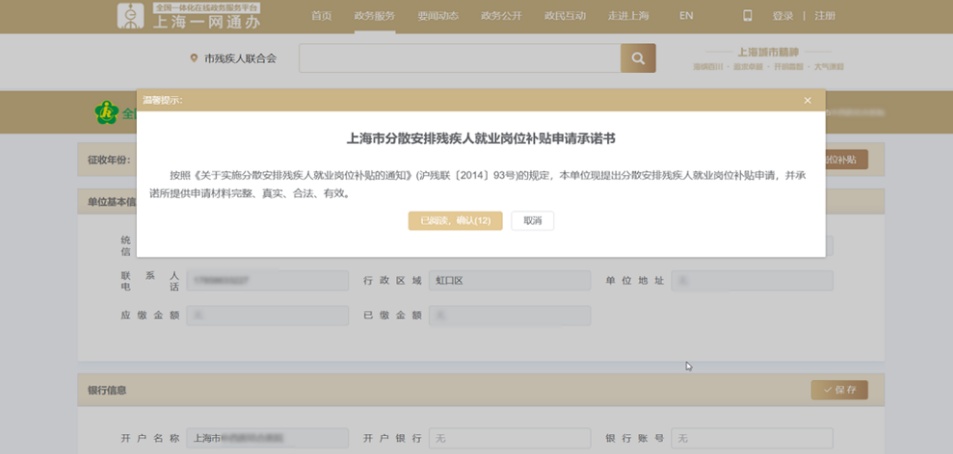Screen dimensions: 953x454
Task: Open 政务公开 from the navigation bar
Action: [x=500, y=16]
